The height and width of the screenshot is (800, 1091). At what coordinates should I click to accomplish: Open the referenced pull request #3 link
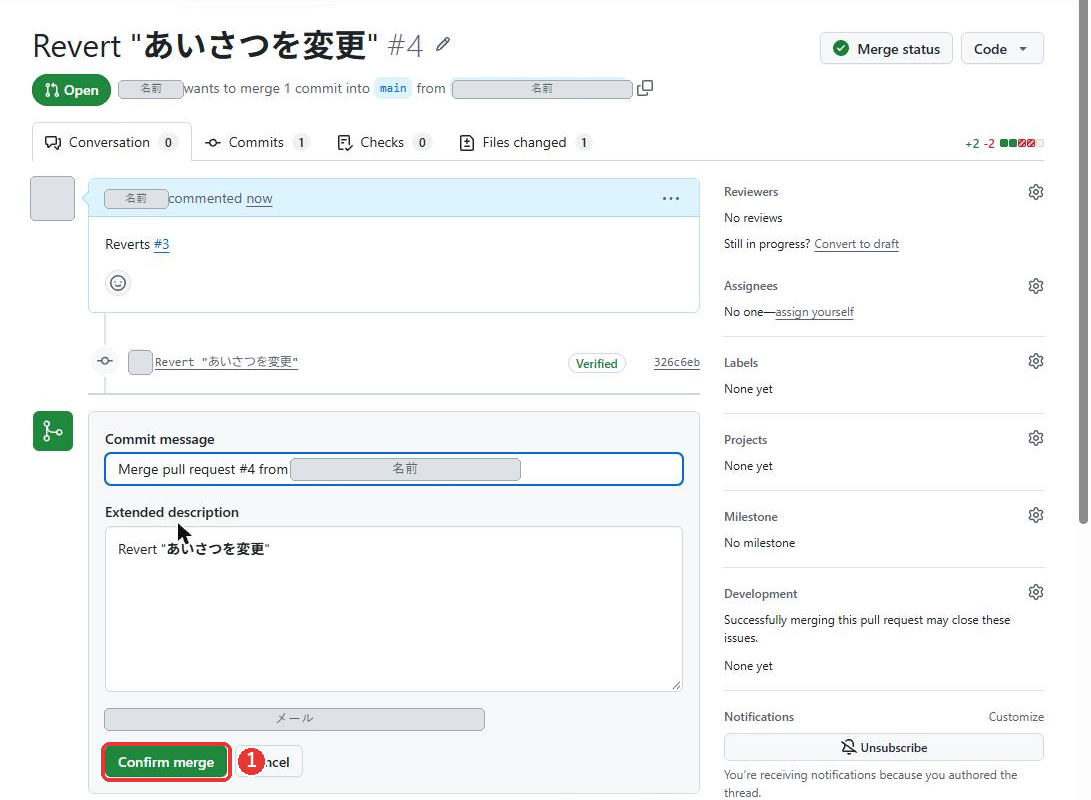click(161, 244)
